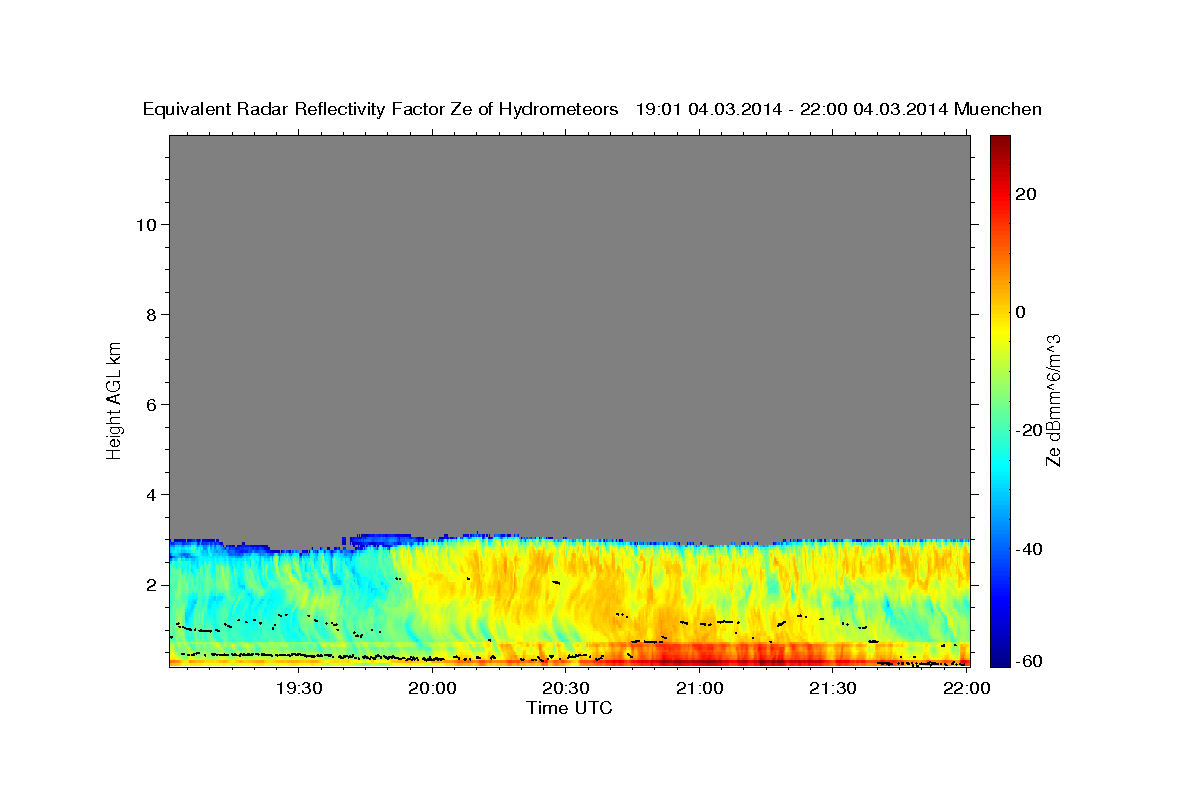Click the plot title 'Equivalent Radar Reflectivity Factor Ze of Hydrometeors'

coord(380,110)
